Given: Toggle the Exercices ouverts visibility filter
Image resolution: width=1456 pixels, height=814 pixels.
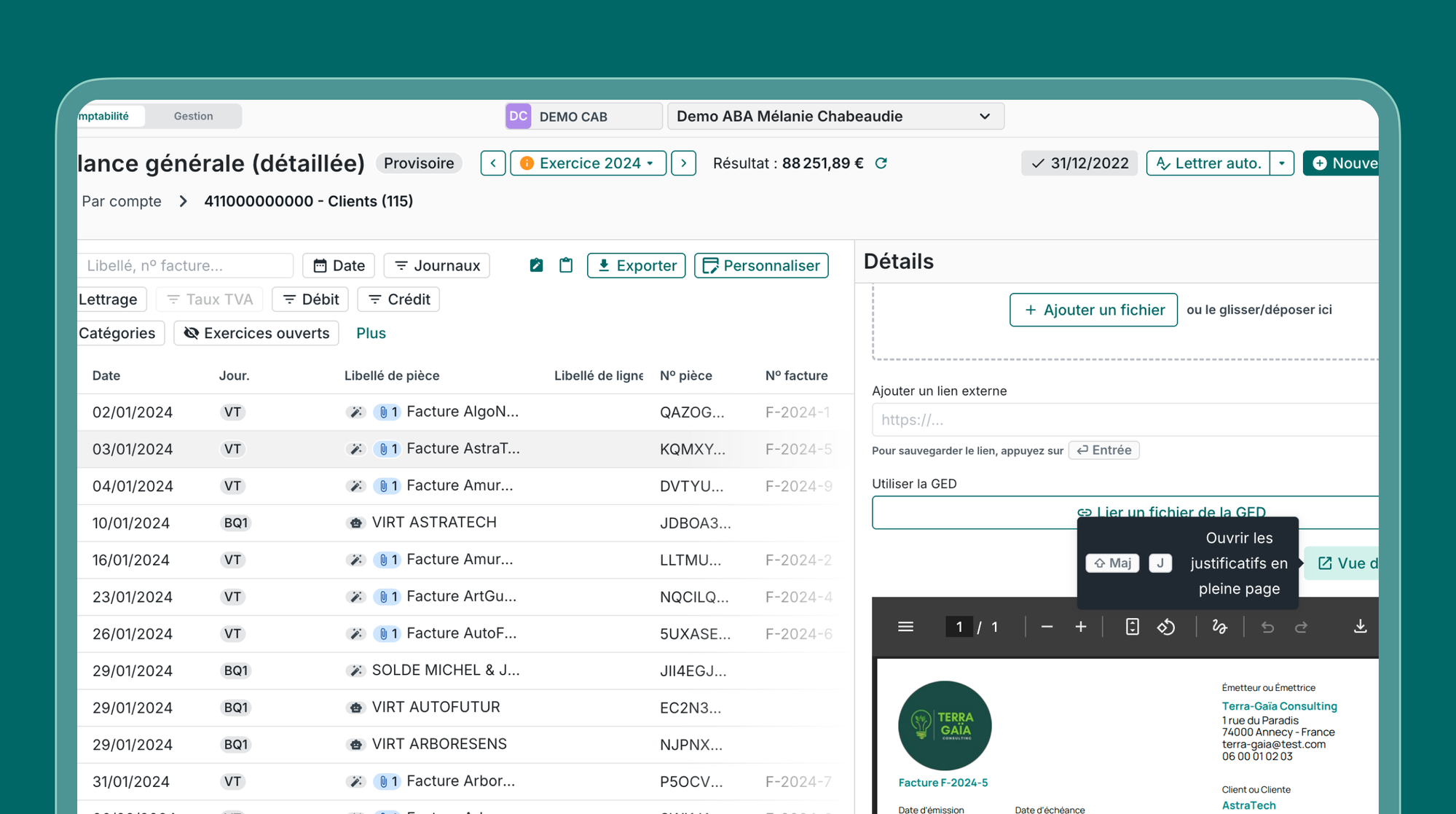Looking at the screenshot, I should pos(256,333).
